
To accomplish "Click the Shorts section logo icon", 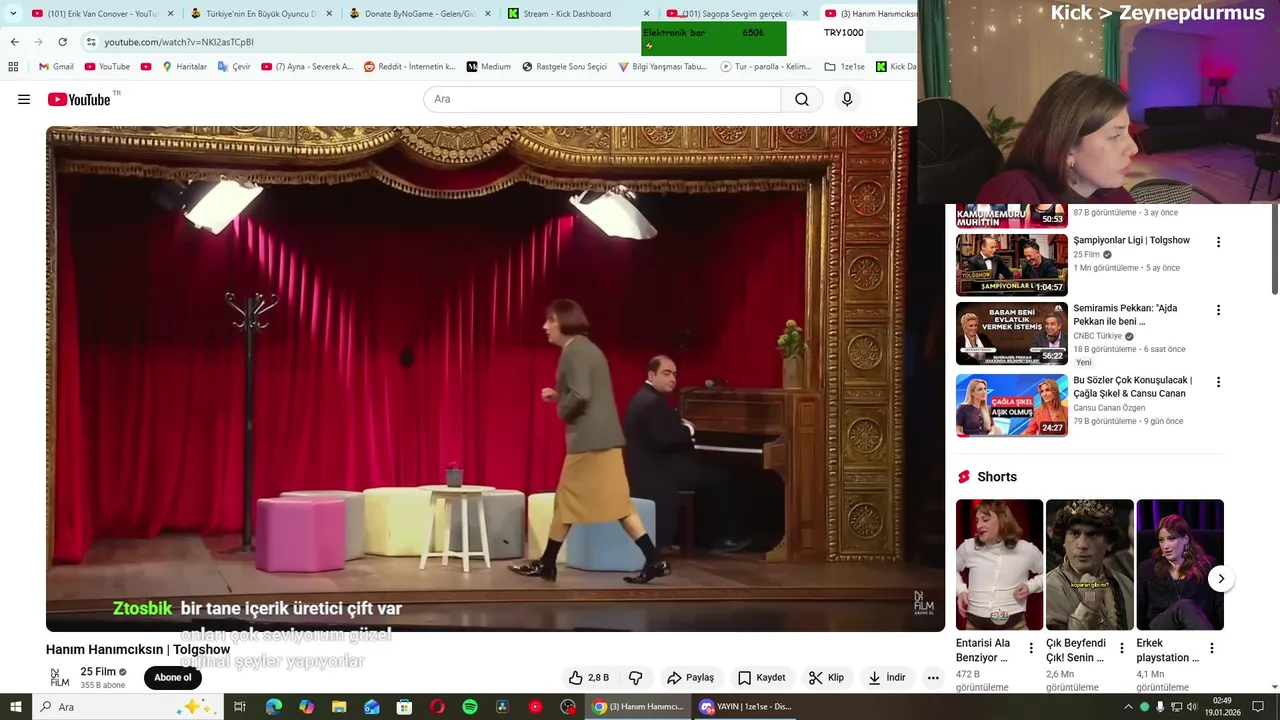I will pyautogui.click(x=964, y=477).
